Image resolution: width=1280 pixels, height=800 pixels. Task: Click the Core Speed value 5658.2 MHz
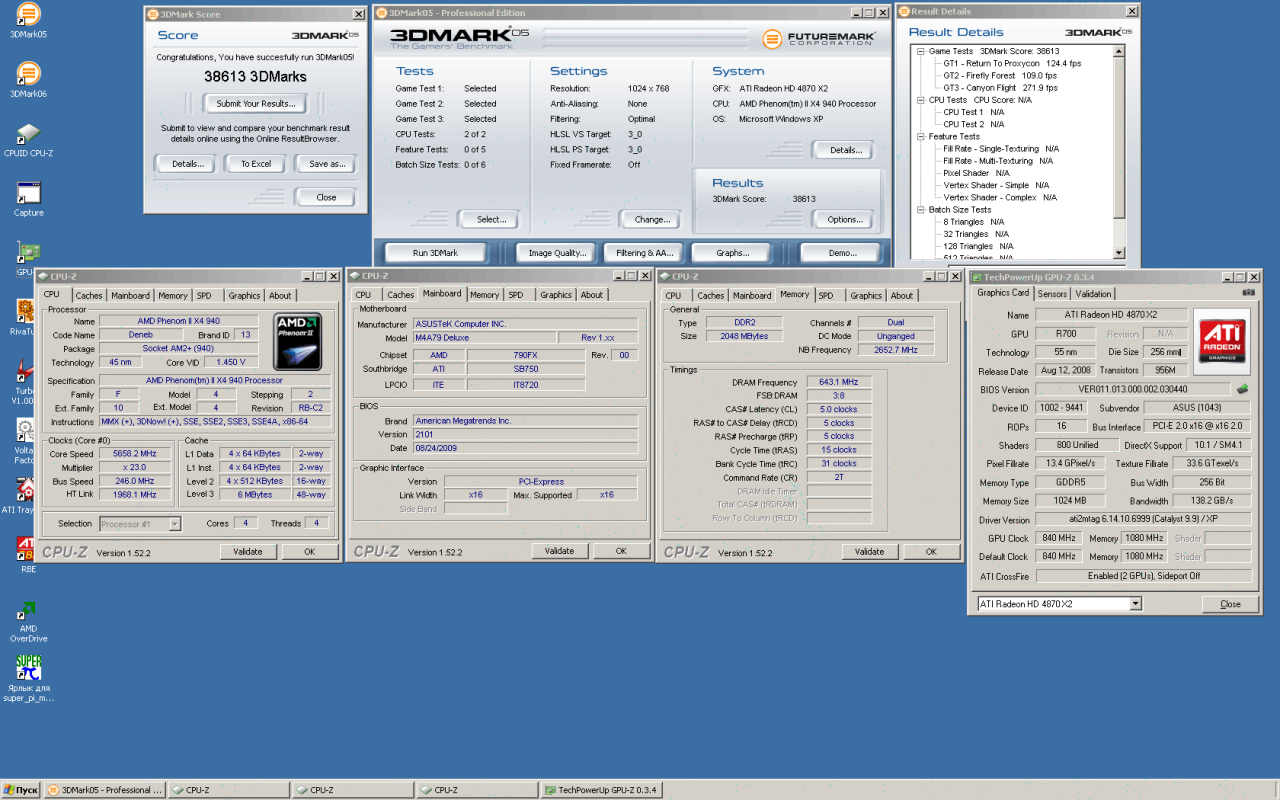pos(133,454)
